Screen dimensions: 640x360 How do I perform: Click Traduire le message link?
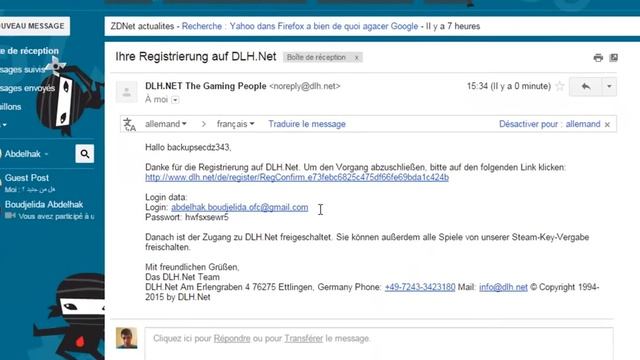pyautogui.click(x=307, y=124)
